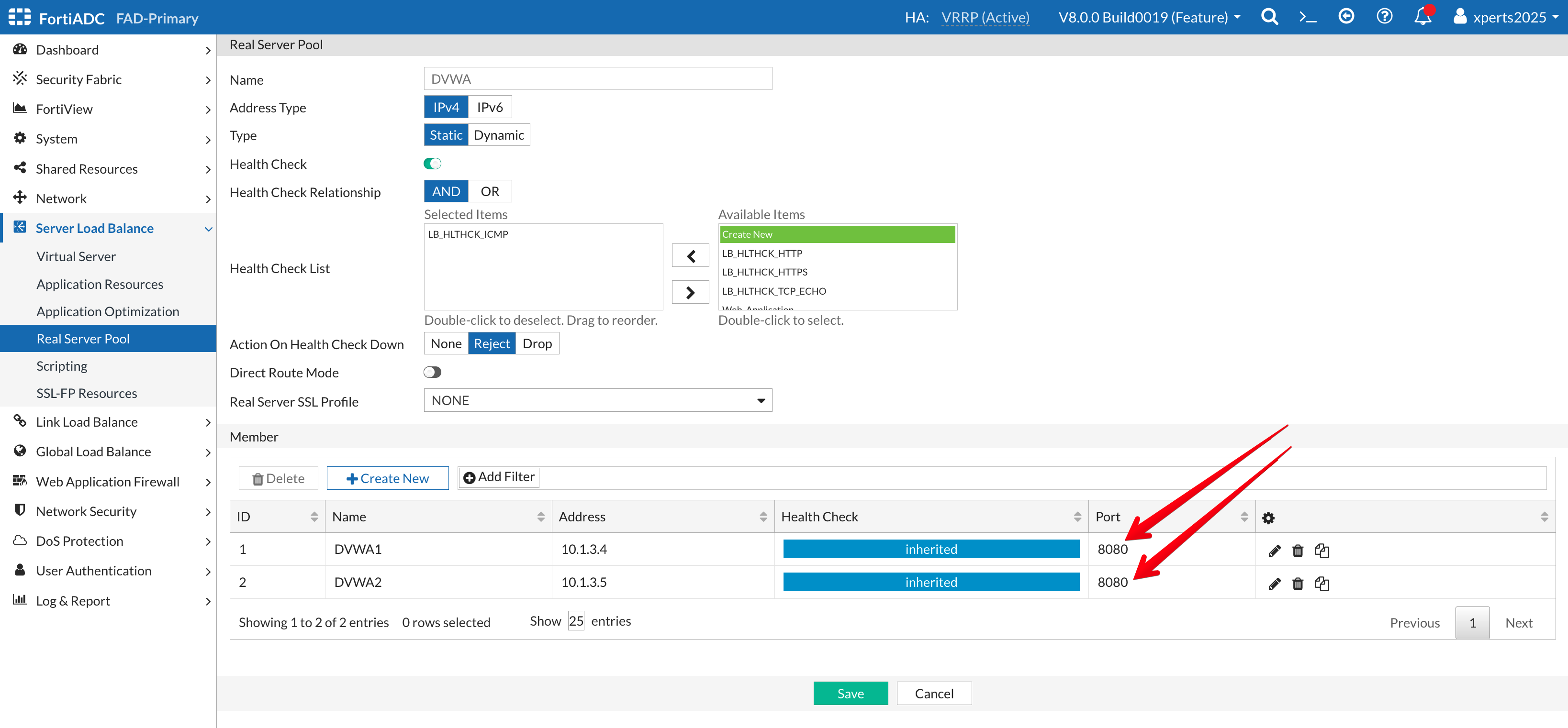This screenshot has height=728, width=1568.
Task: Open Virtual Server submenu item
Action: tap(76, 257)
